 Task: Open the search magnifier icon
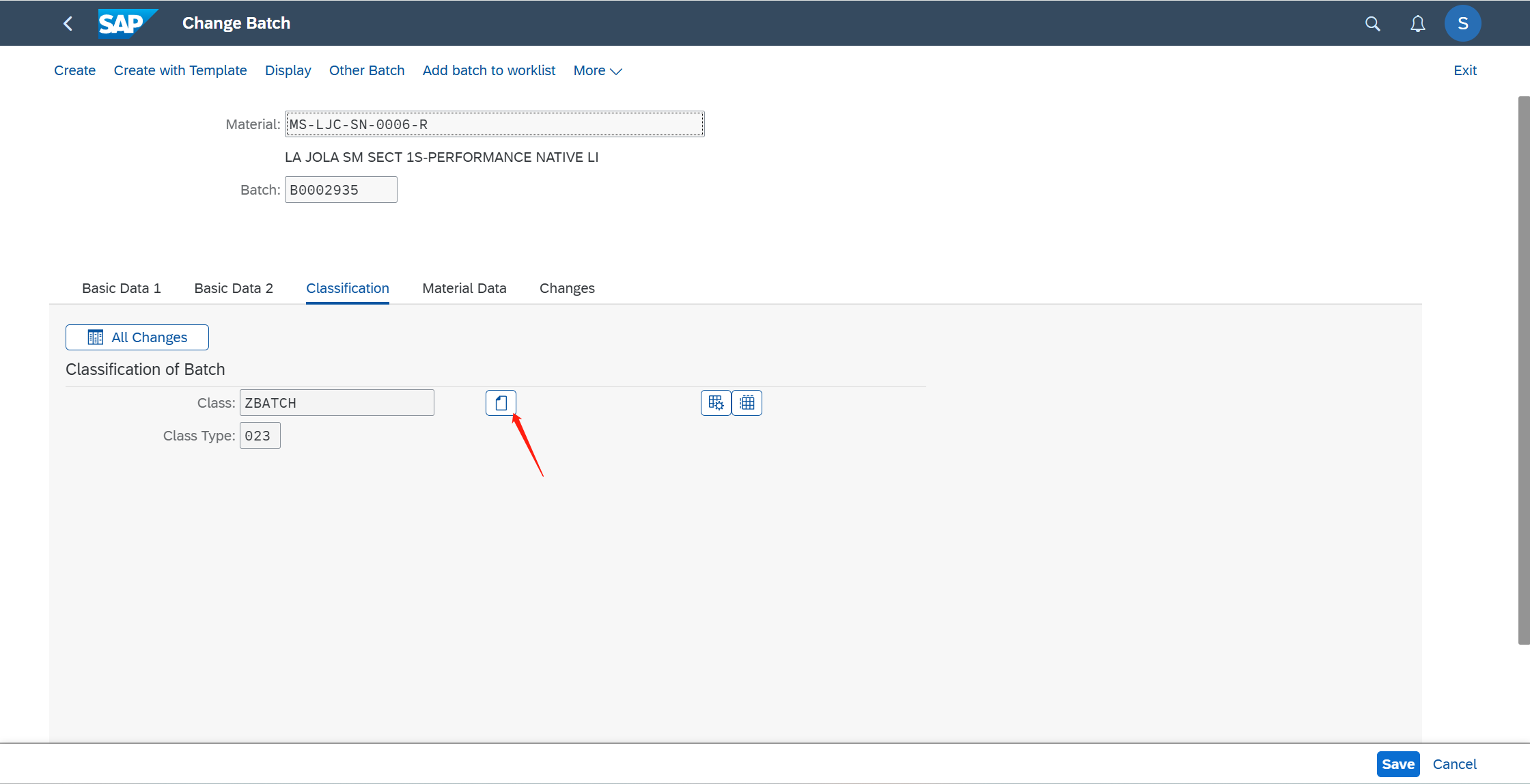point(1372,24)
